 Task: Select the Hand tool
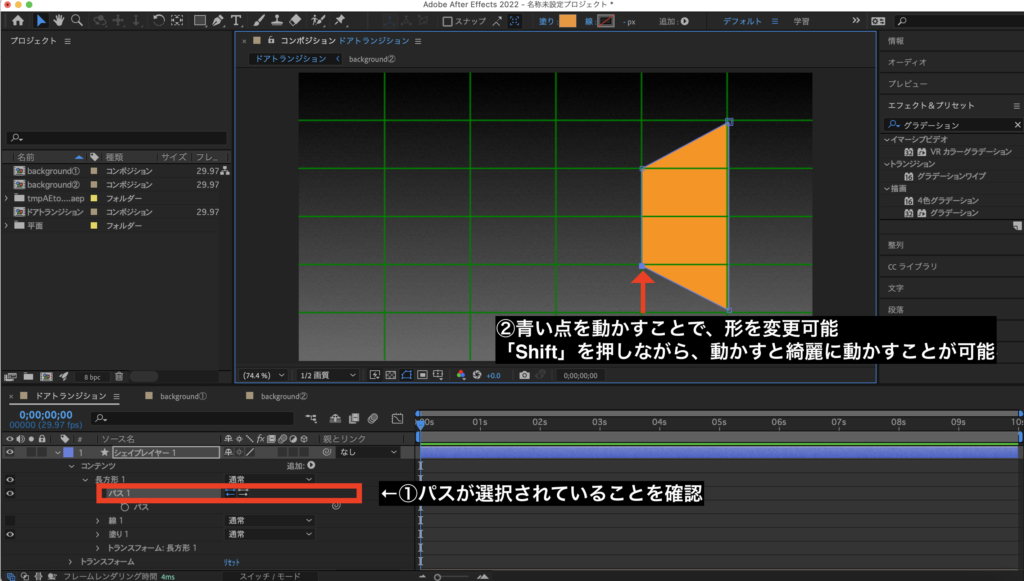(59, 20)
